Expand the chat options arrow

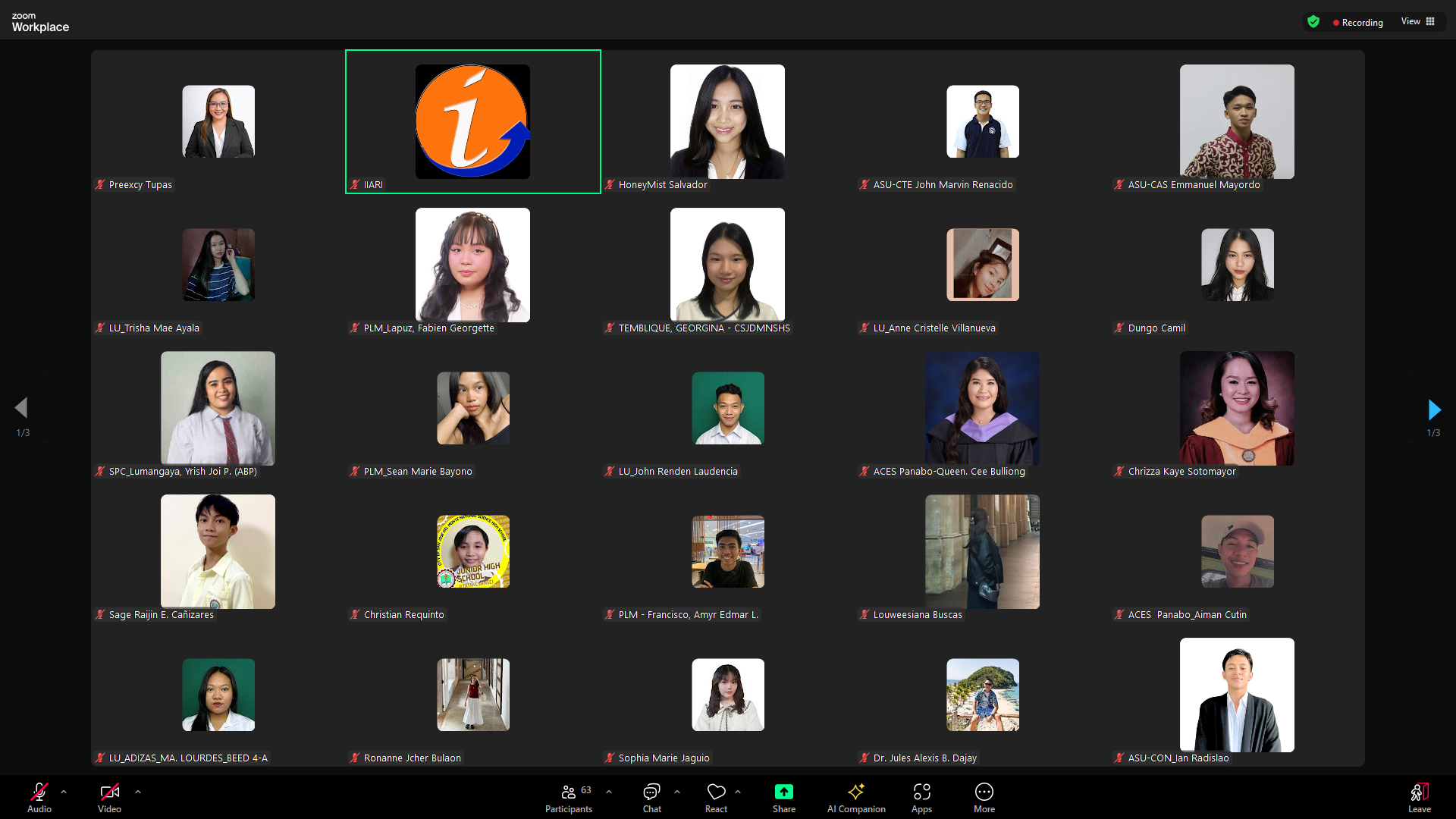pyautogui.click(x=677, y=792)
